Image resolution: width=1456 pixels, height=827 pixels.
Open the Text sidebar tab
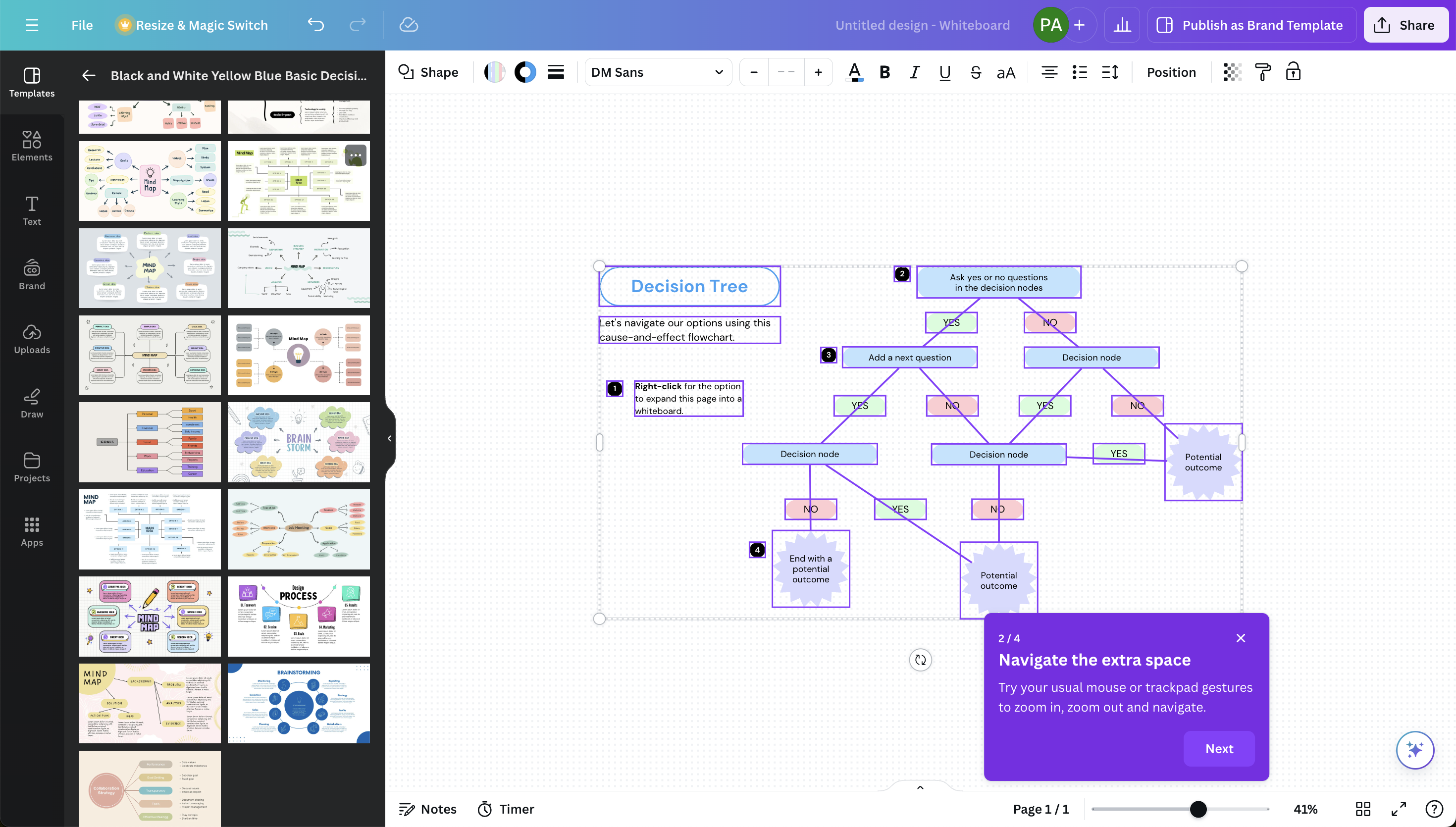coord(32,210)
